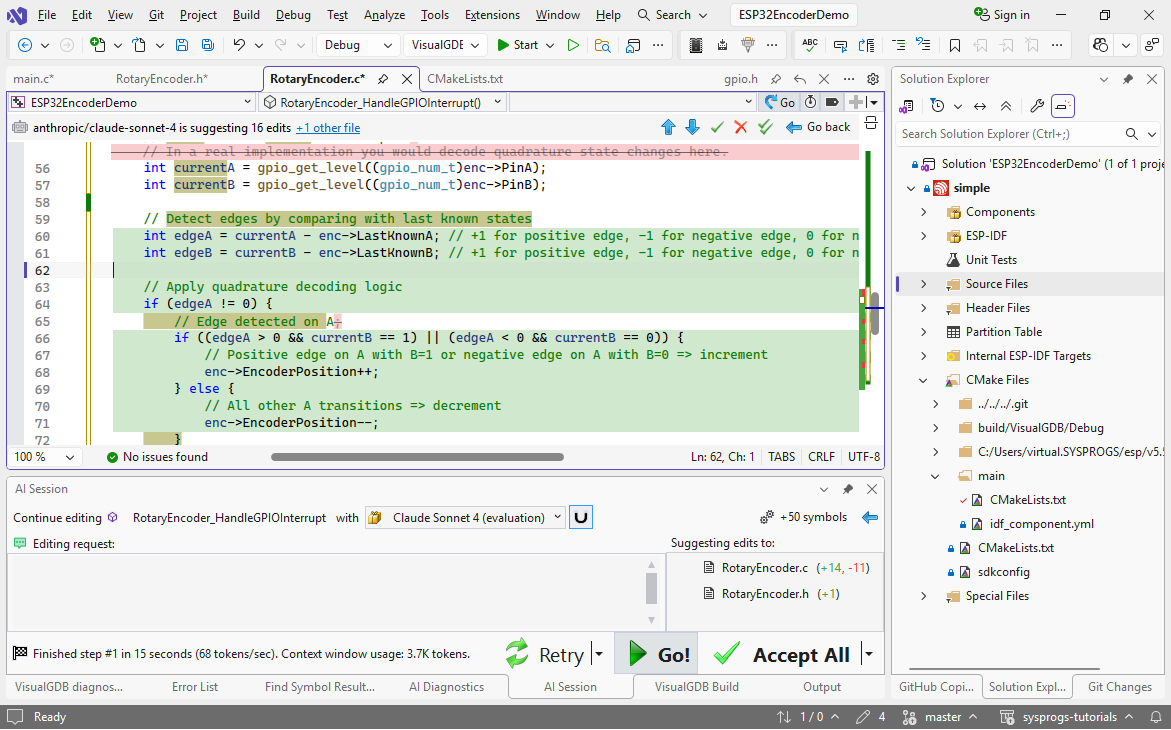Follow the '+1 other file' link

click(328, 128)
